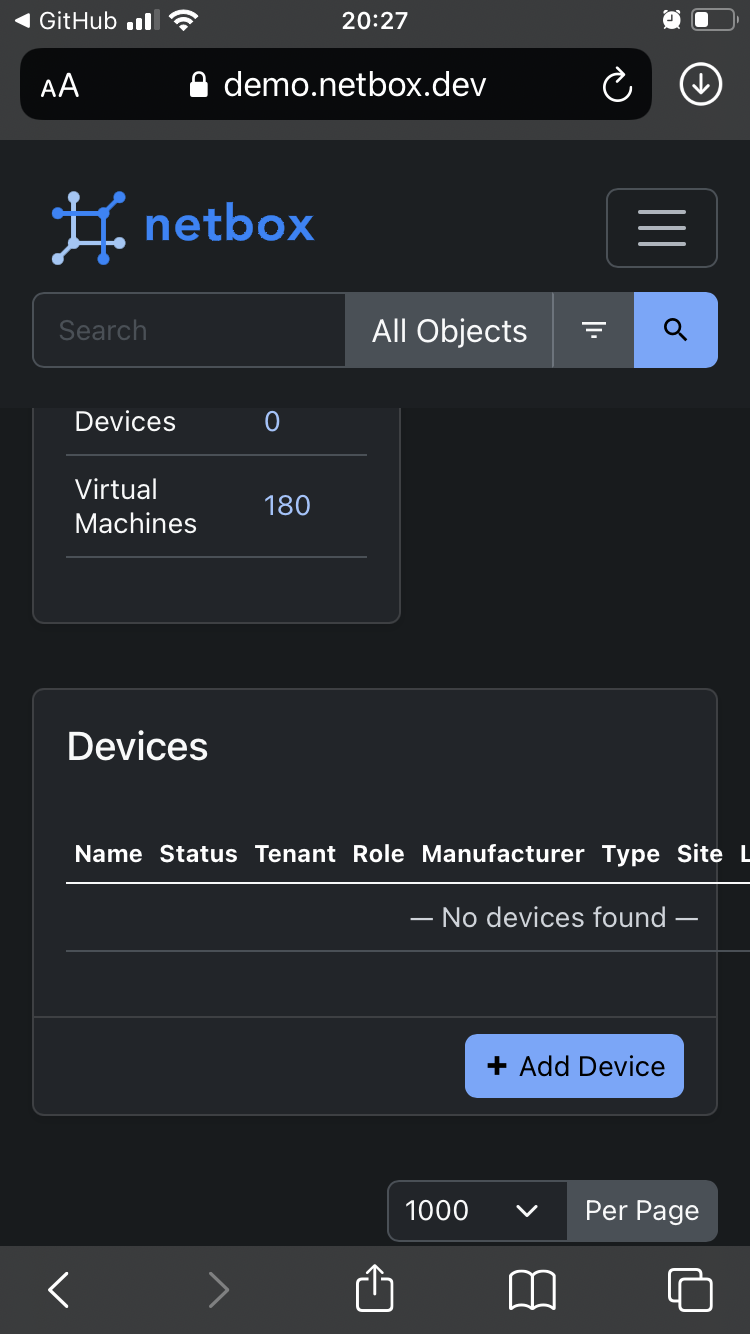The image size is (750, 1334).
Task: Open the Devices count showing zero
Action: [271, 421]
